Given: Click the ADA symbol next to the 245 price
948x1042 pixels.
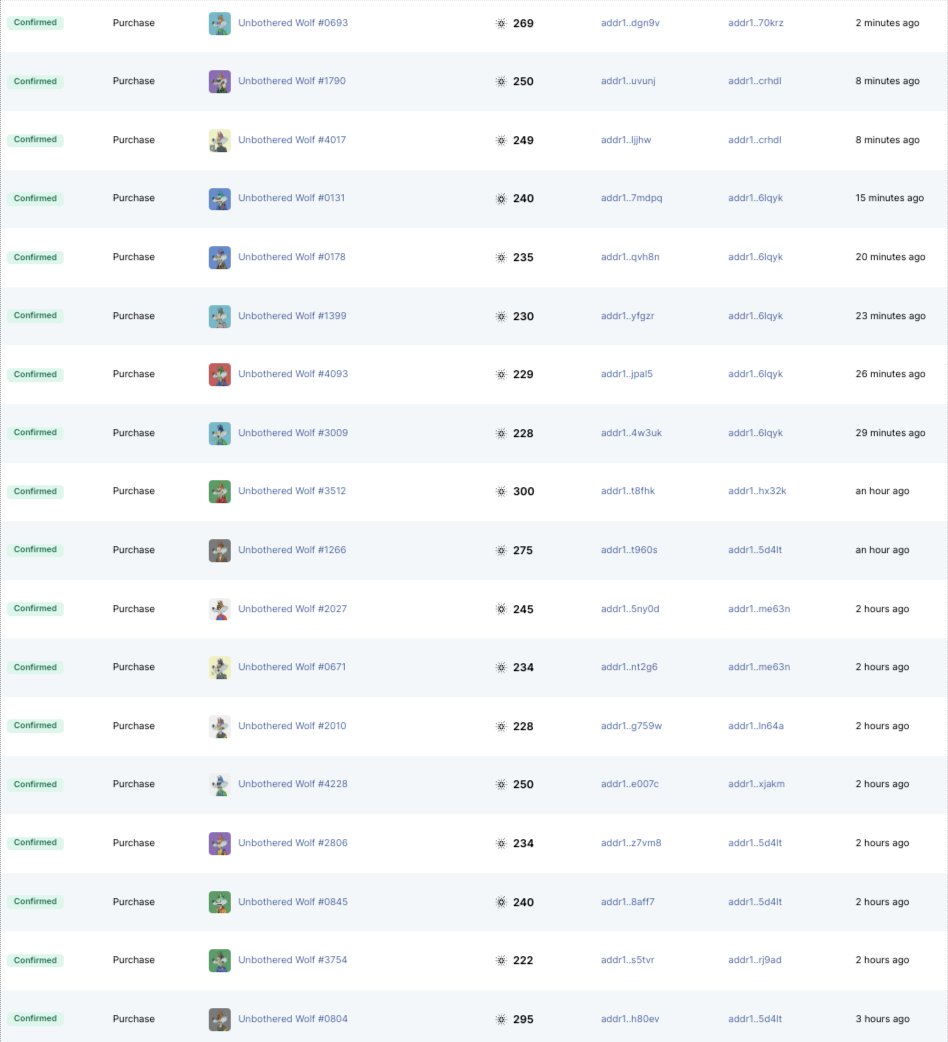Looking at the screenshot, I should click(501, 608).
